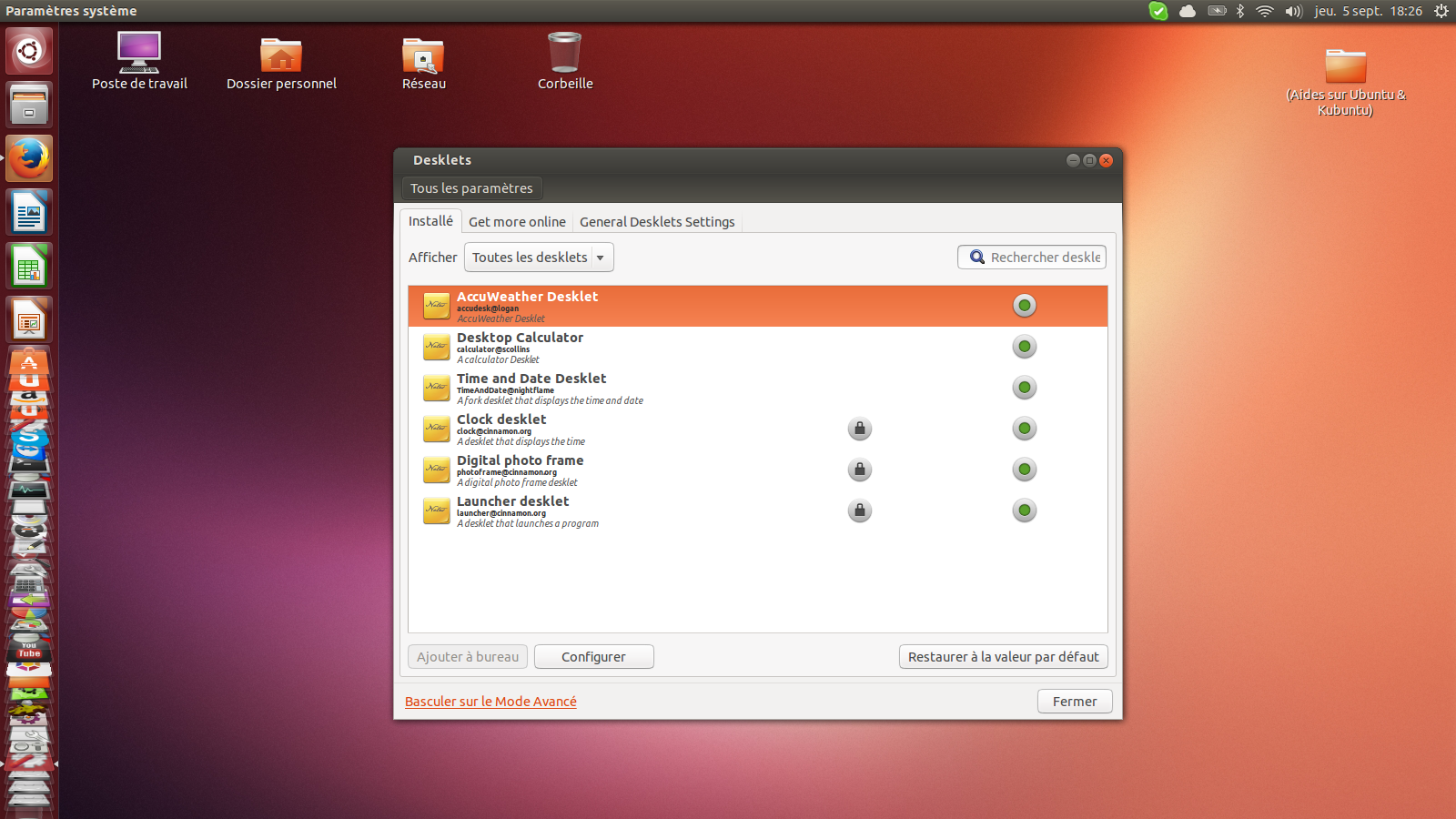Open the session power gear menu
Image resolution: width=1456 pixels, height=819 pixels.
(x=1441, y=11)
